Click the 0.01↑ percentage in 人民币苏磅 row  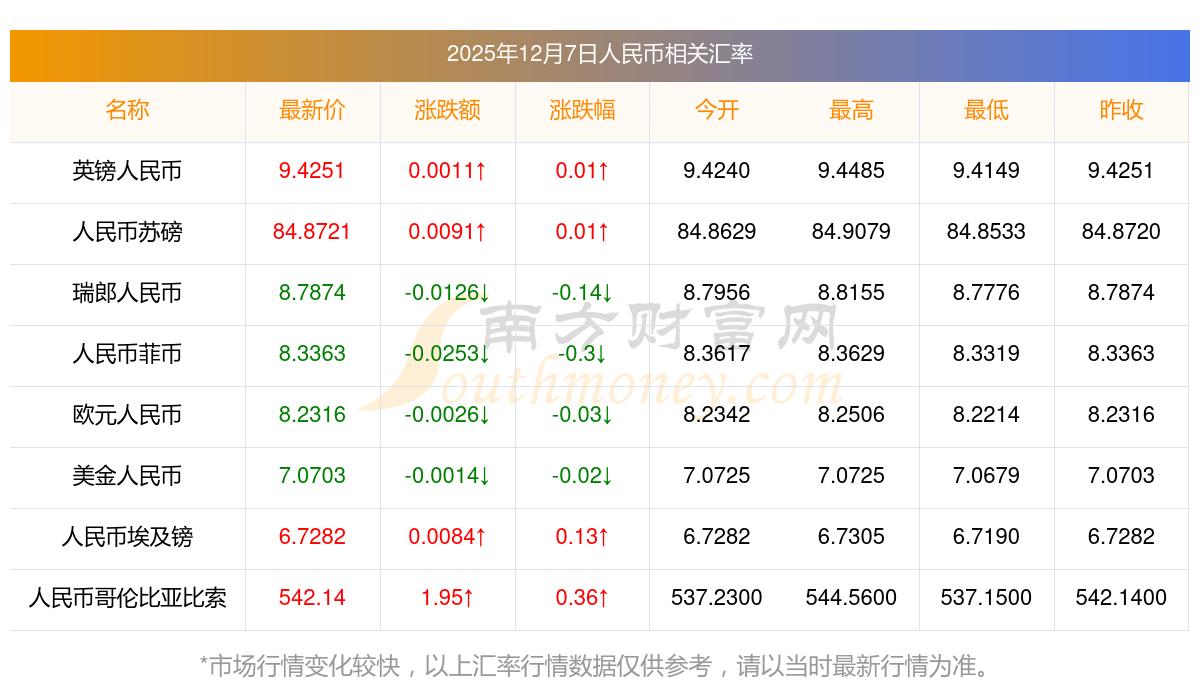tap(582, 232)
